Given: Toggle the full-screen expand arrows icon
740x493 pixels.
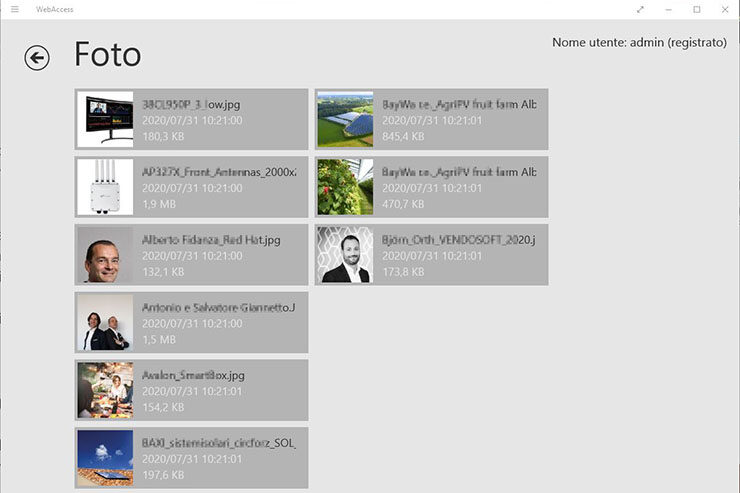Looking at the screenshot, I should [640, 9].
